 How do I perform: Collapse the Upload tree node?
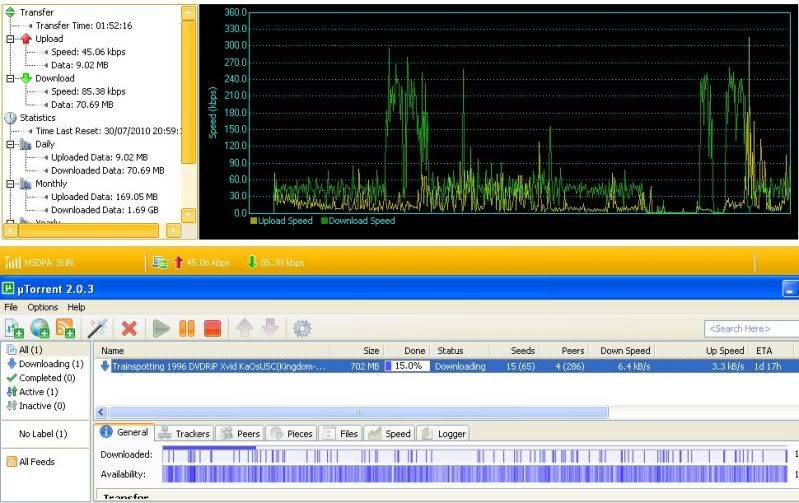click(x=10, y=39)
